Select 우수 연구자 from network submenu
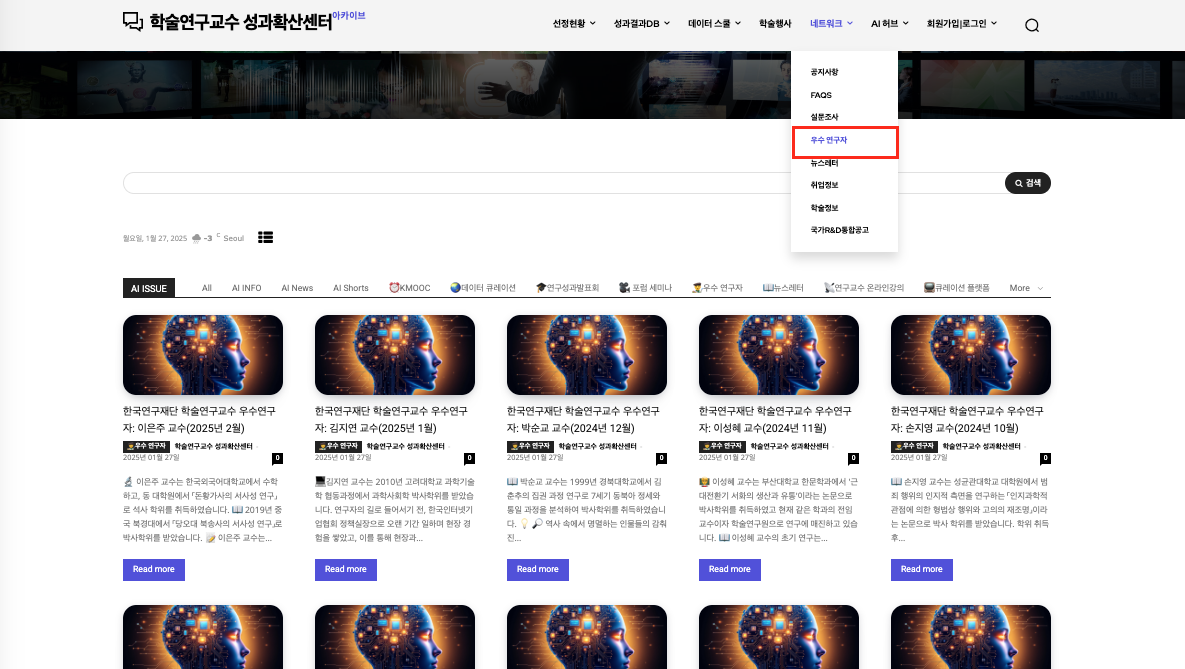 point(829,140)
